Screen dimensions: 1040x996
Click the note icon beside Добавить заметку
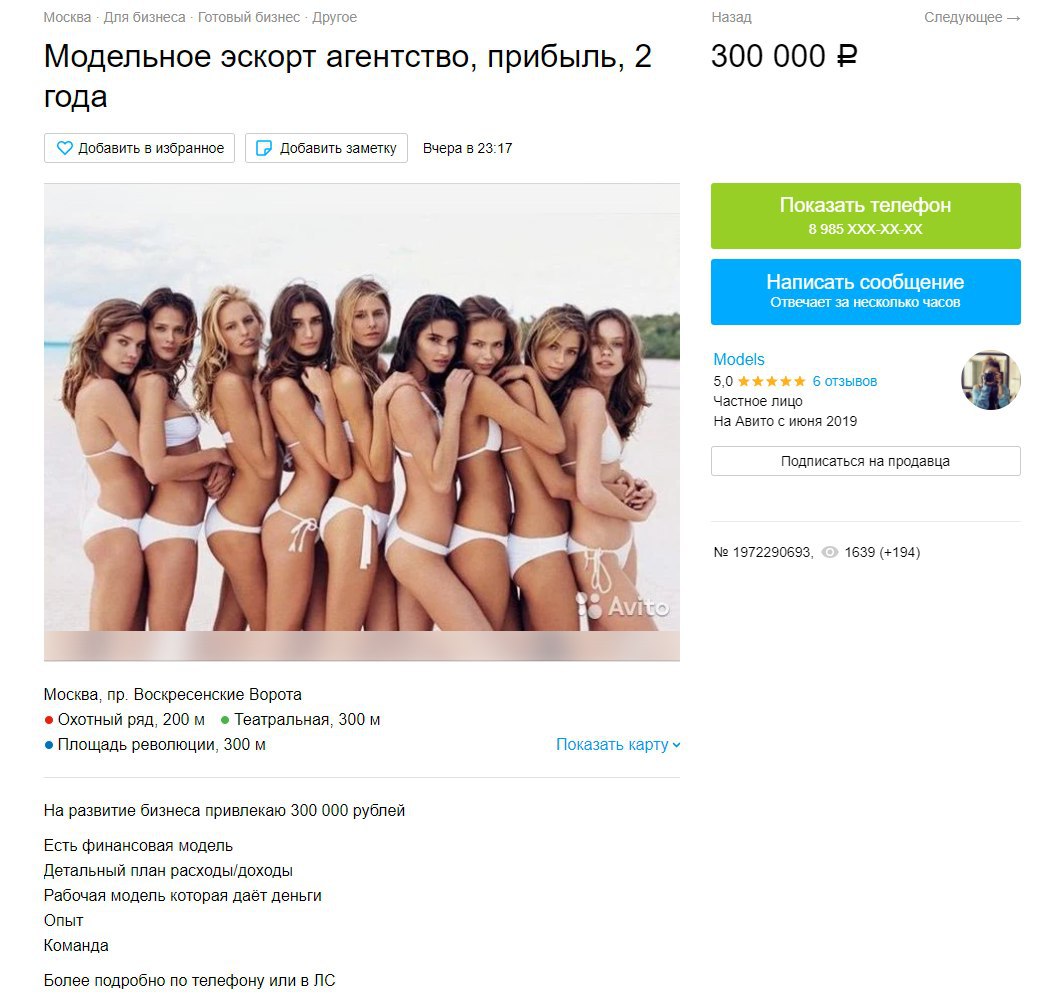264,148
